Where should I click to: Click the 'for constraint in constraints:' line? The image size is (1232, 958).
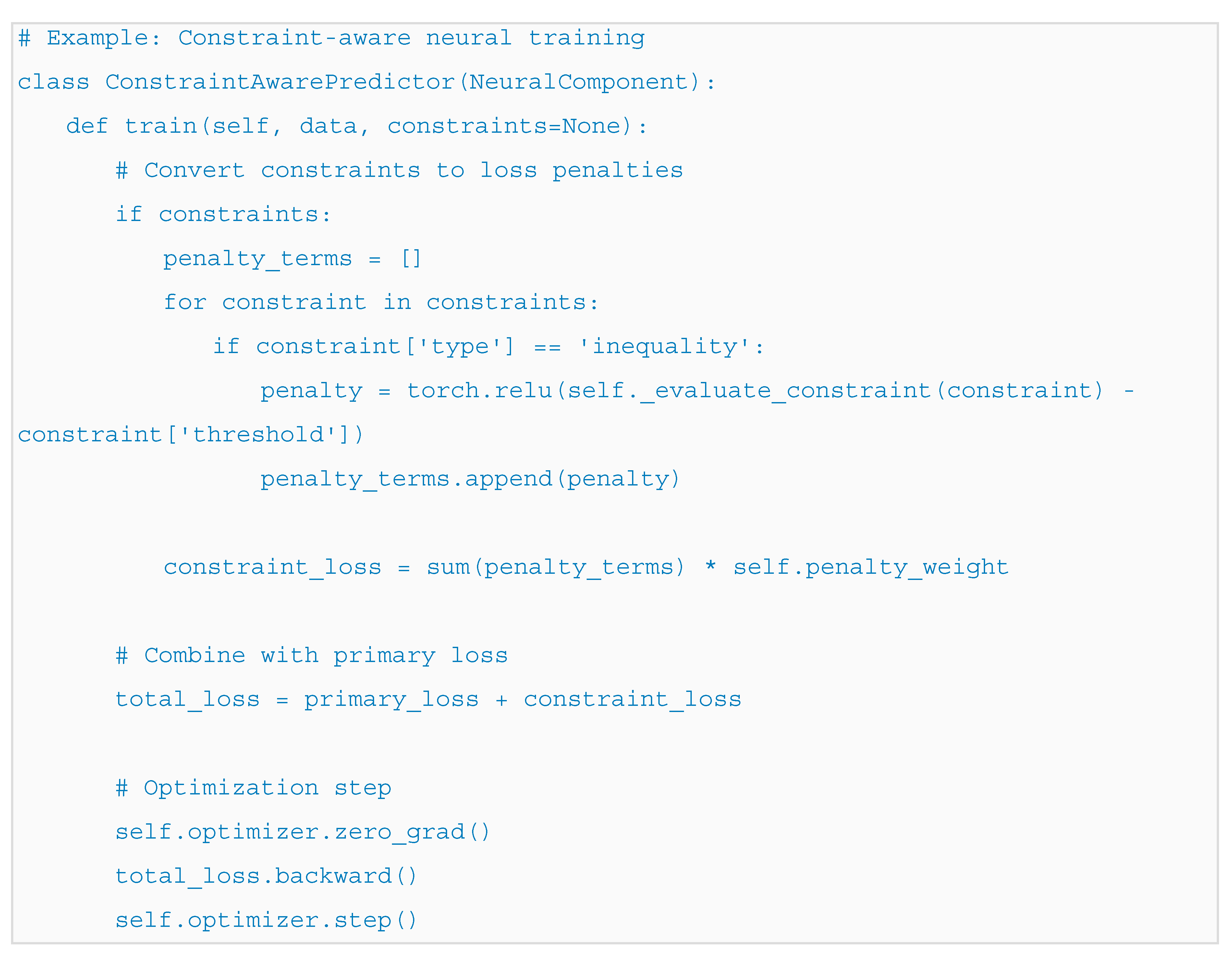[x=381, y=303]
